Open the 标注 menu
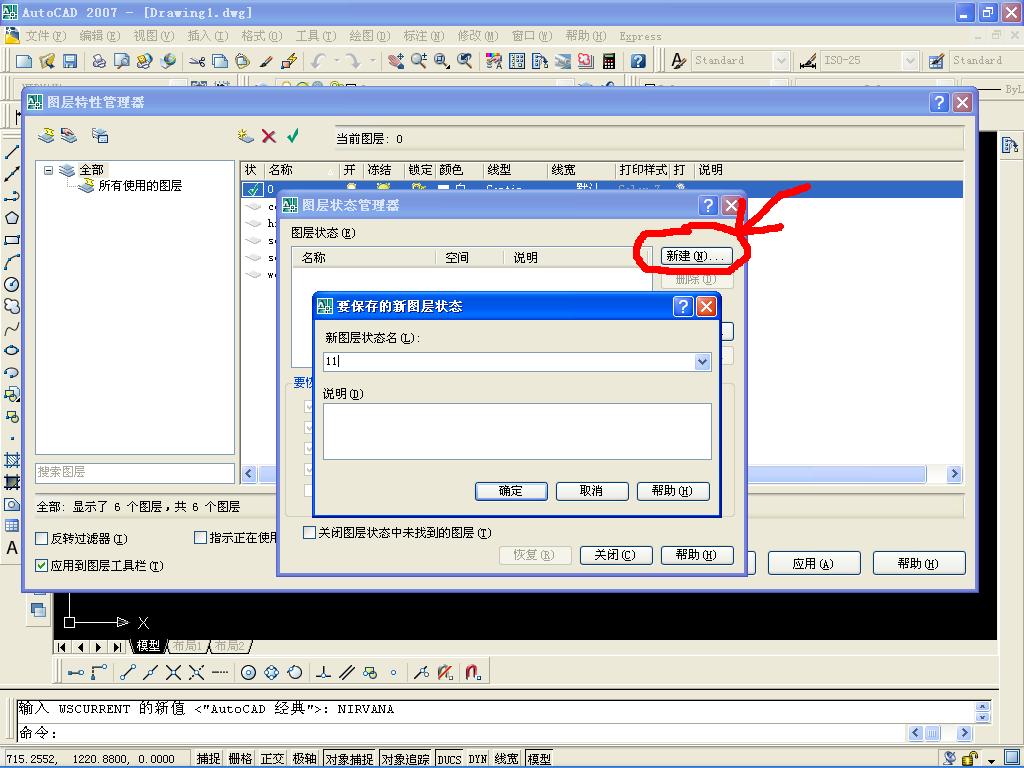The width and height of the screenshot is (1024, 768). [x=423, y=36]
